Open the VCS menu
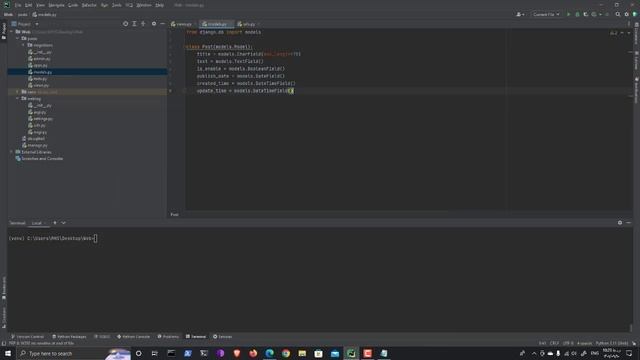Image resolution: width=640 pixels, height=360 pixels. [129, 5]
